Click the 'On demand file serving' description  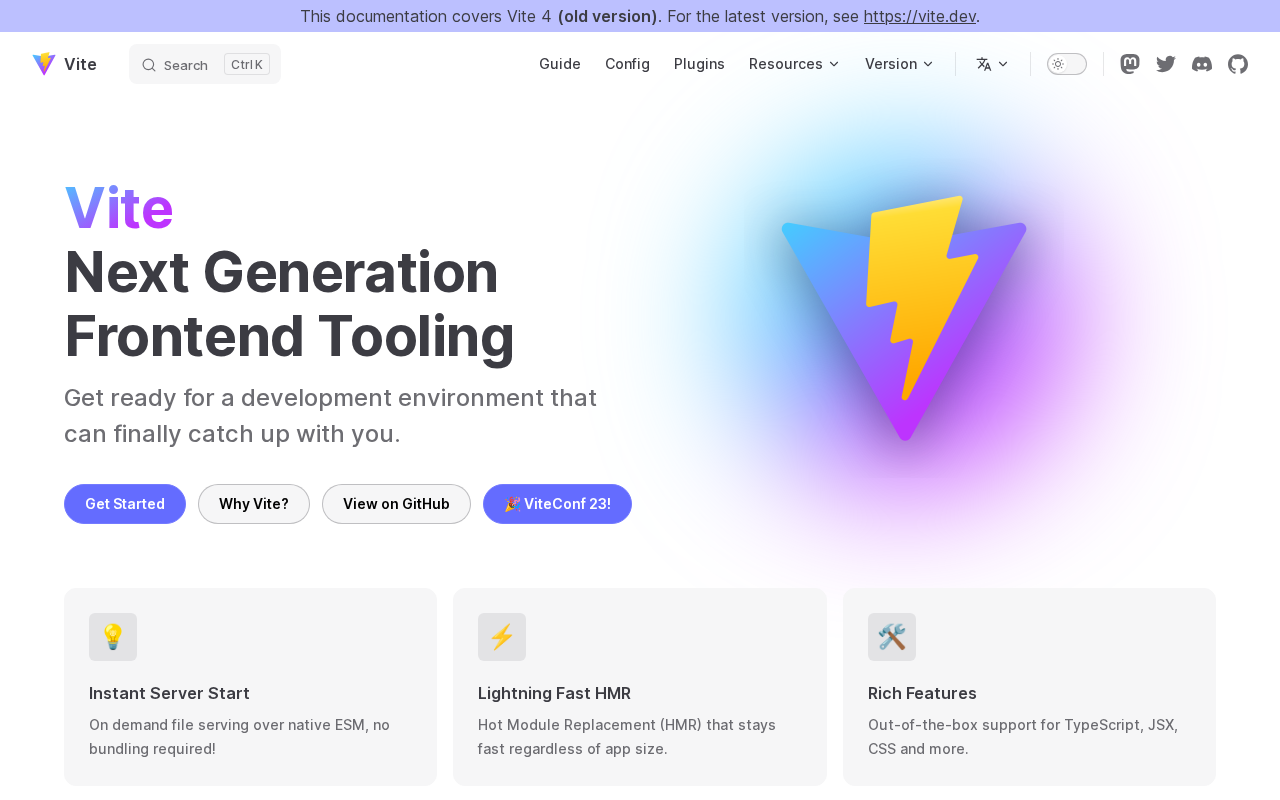(x=239, y=737)
